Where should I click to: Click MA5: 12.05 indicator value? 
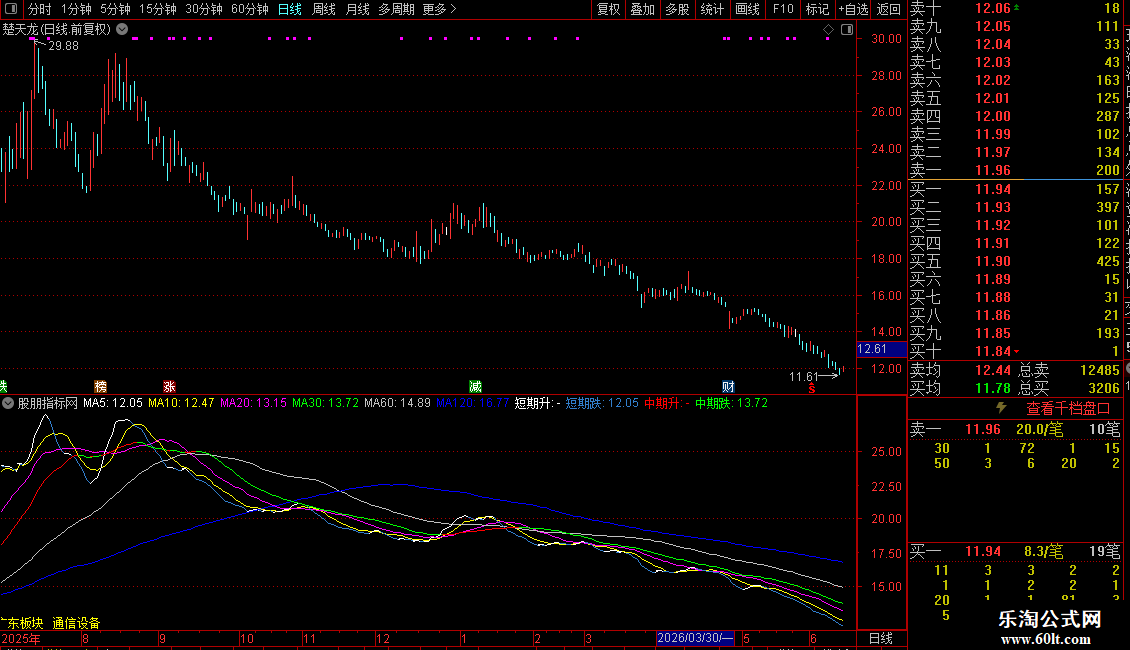pyautogui.click(x=112, y=404)
